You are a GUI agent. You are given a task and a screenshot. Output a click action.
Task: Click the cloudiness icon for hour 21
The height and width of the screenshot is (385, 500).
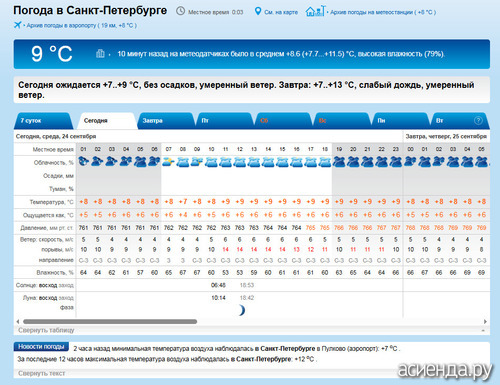(367, 162)
